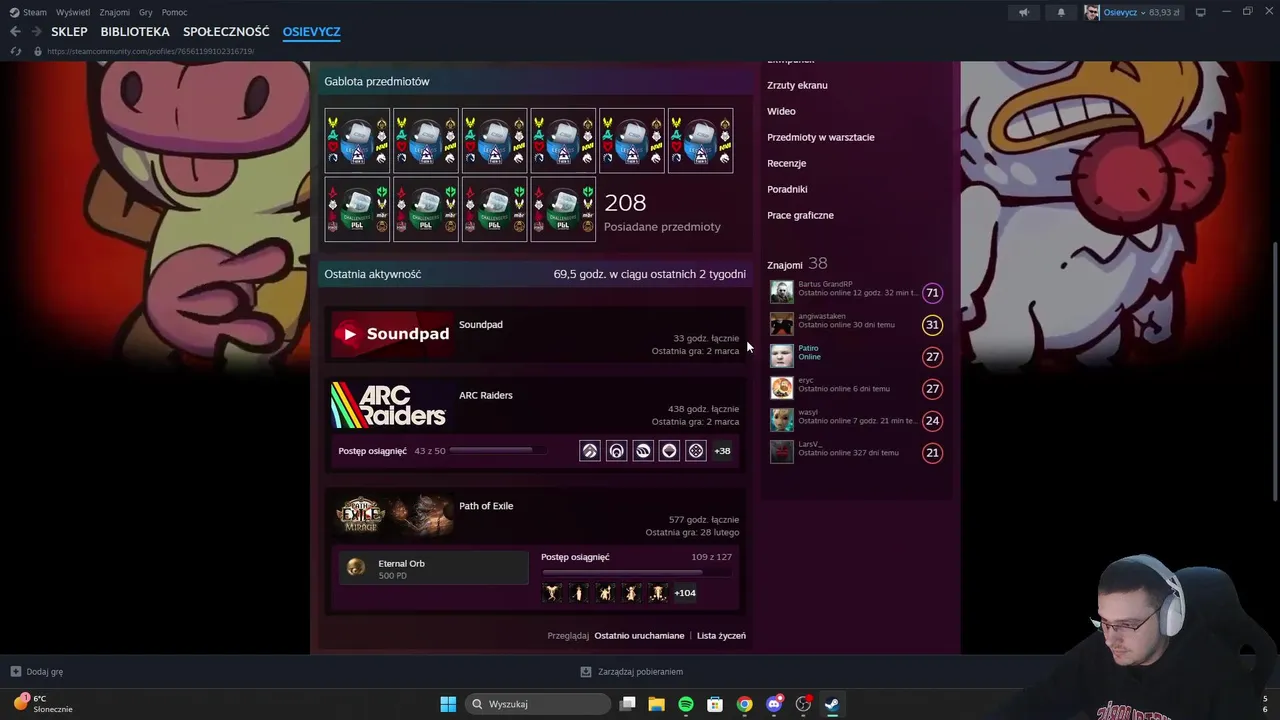Open angiwastaken friend avatar

(x=782, y=324)
